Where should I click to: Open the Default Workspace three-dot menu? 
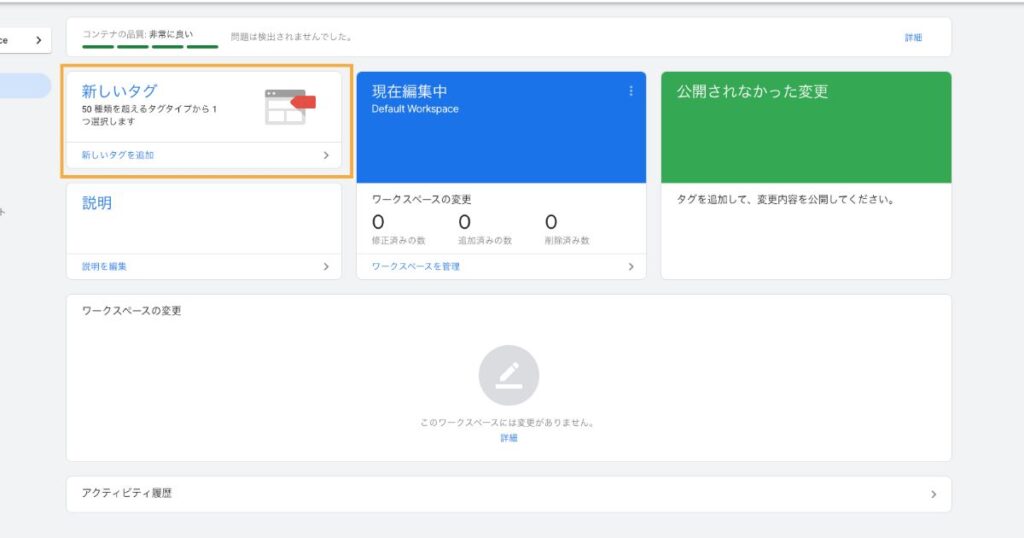coord(631,91)
